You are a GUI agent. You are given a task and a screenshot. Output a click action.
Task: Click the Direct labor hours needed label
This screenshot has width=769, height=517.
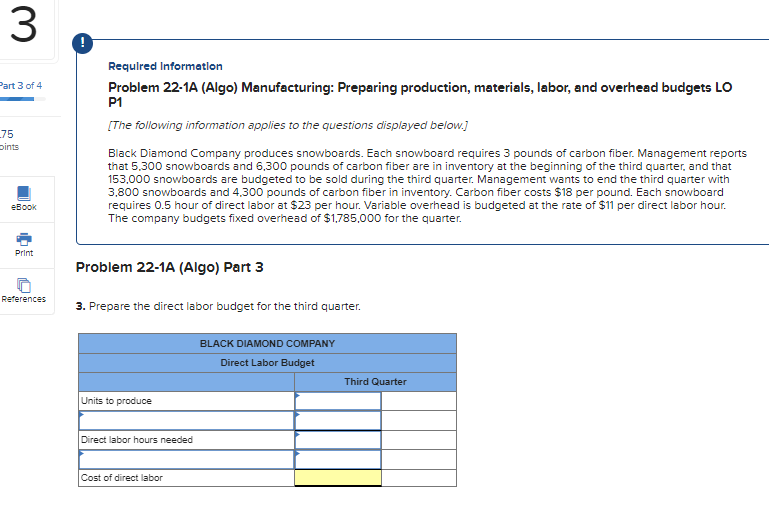[137, 439]
